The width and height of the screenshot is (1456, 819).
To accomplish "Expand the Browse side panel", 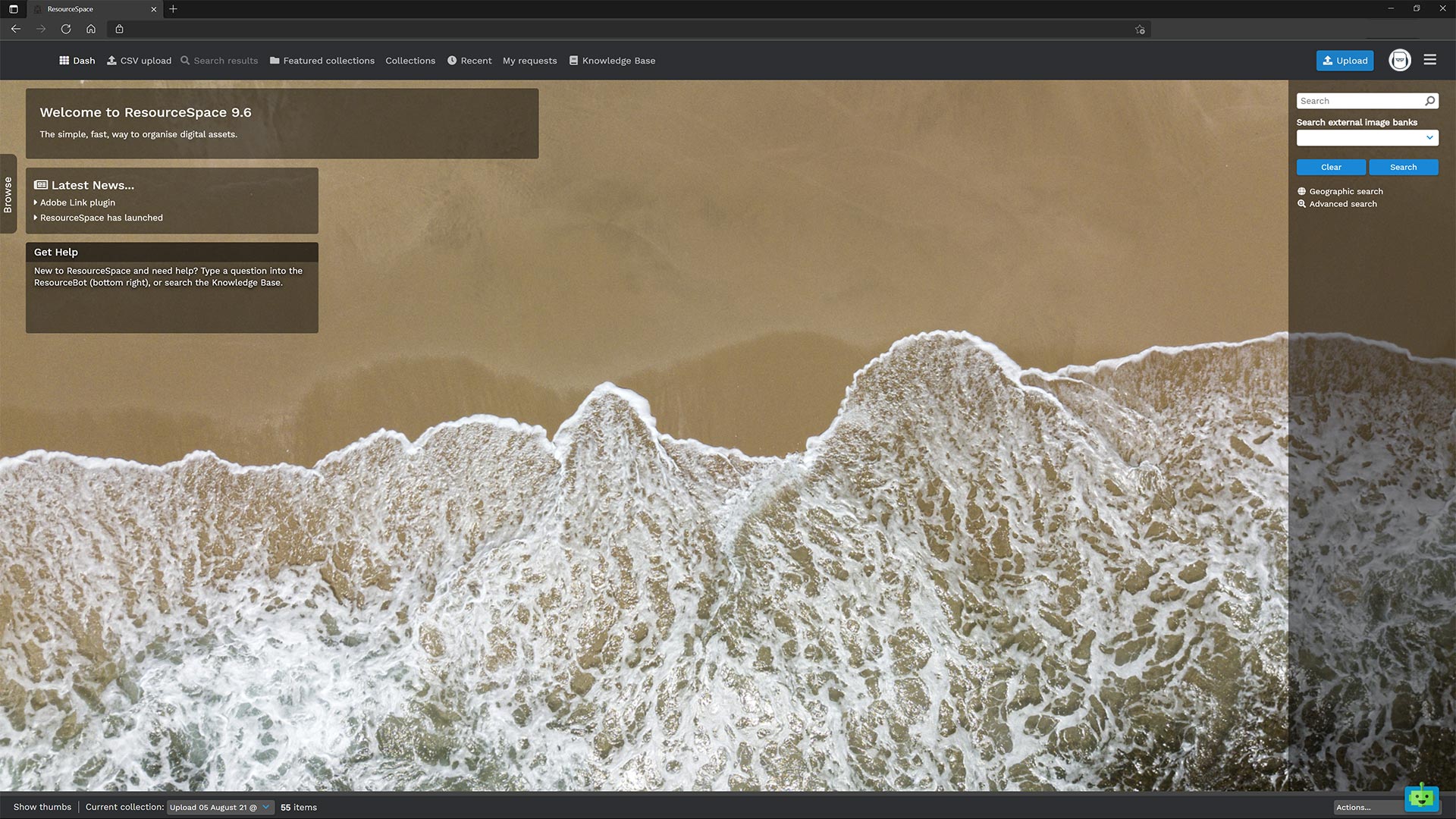I will 8,194.
